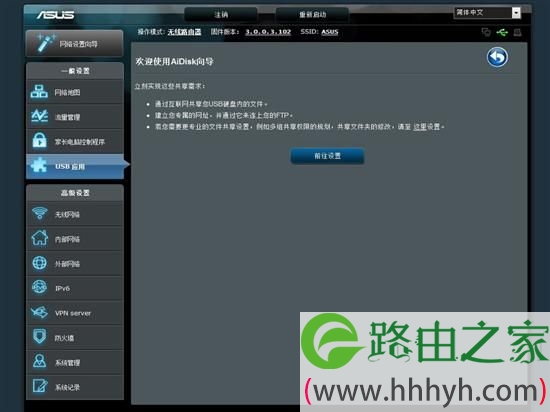The width and height of the screenshot is (550, 412).
Task: Open the 简体中文 language dropdown
Action: [487, 13]
